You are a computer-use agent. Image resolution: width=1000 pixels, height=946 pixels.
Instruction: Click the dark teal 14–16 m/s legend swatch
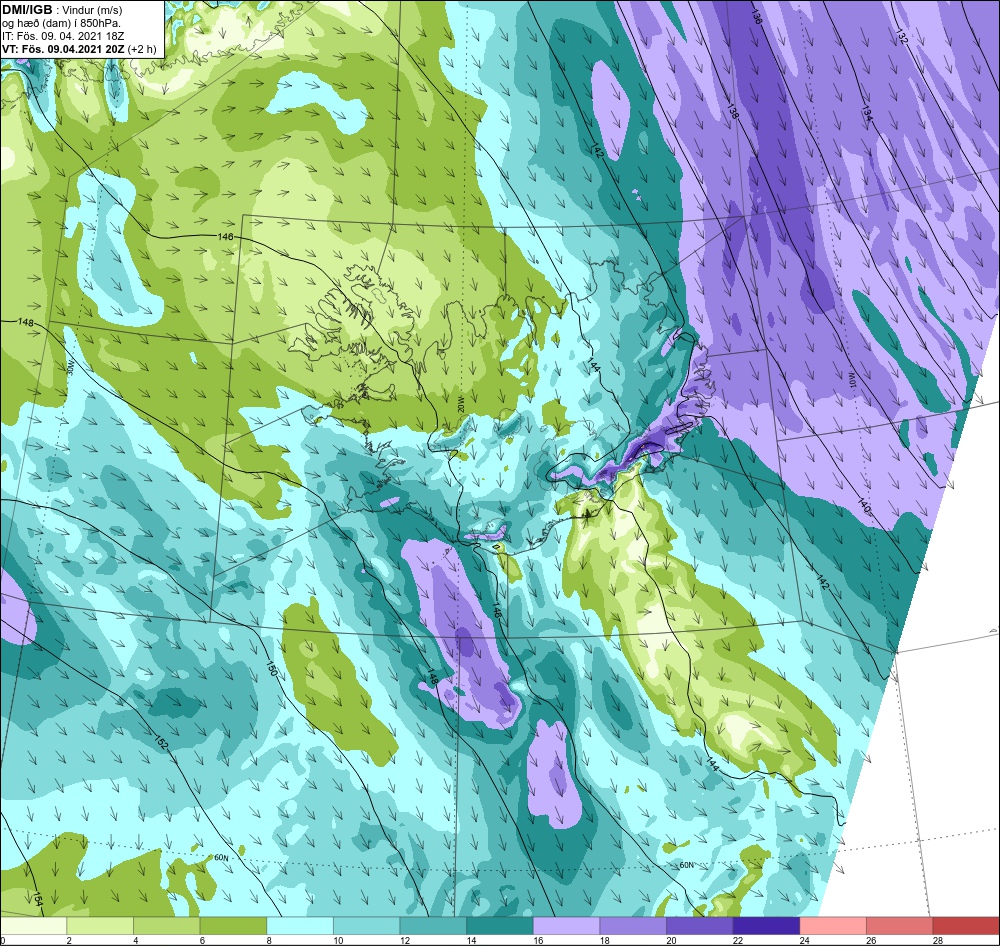pyautogui.click(x=500, y=926)
